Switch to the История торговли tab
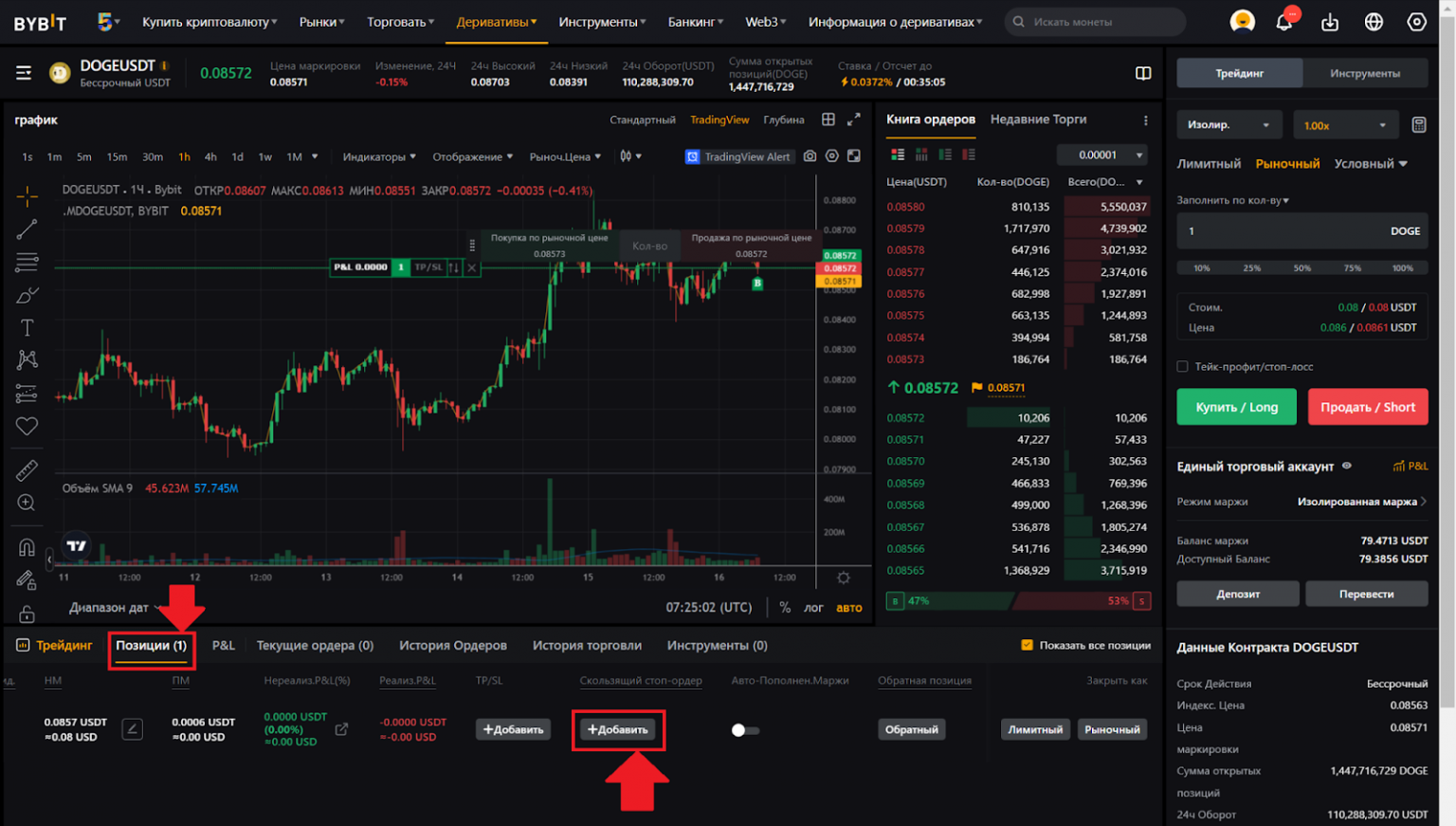 [x=587, y=646]
